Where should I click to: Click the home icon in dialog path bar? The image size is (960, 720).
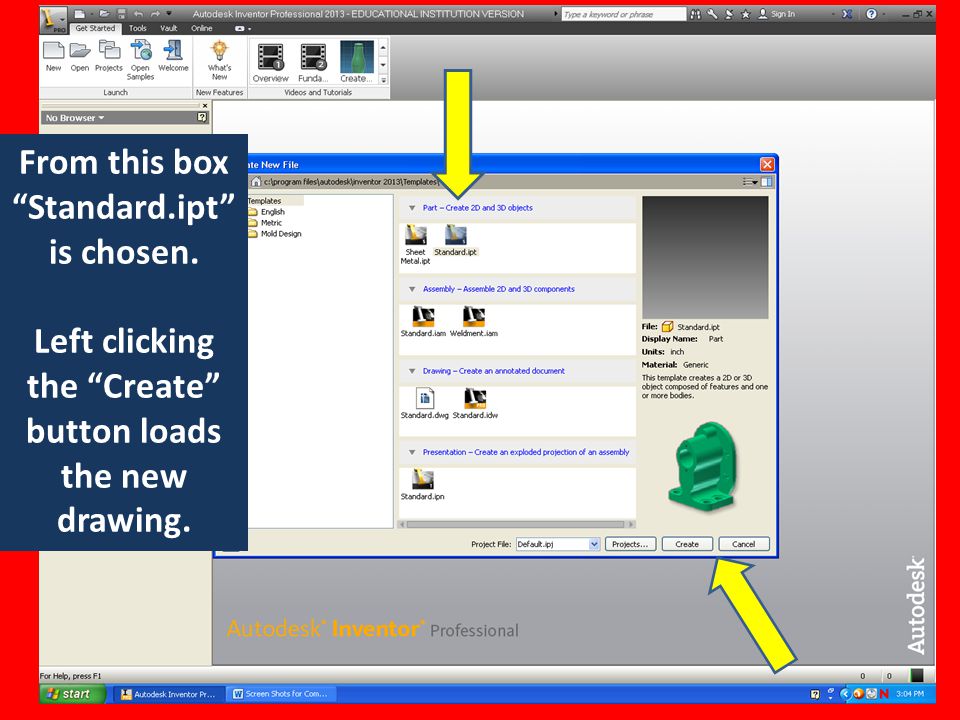257,182
